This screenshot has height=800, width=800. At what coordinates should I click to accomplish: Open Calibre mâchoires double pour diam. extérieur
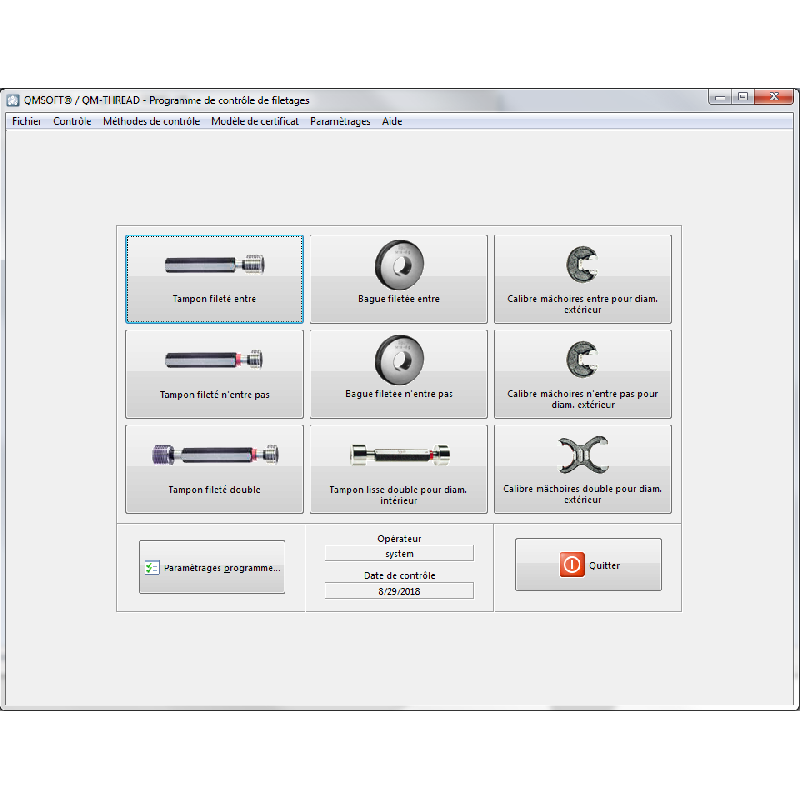[x=582, y=469]
